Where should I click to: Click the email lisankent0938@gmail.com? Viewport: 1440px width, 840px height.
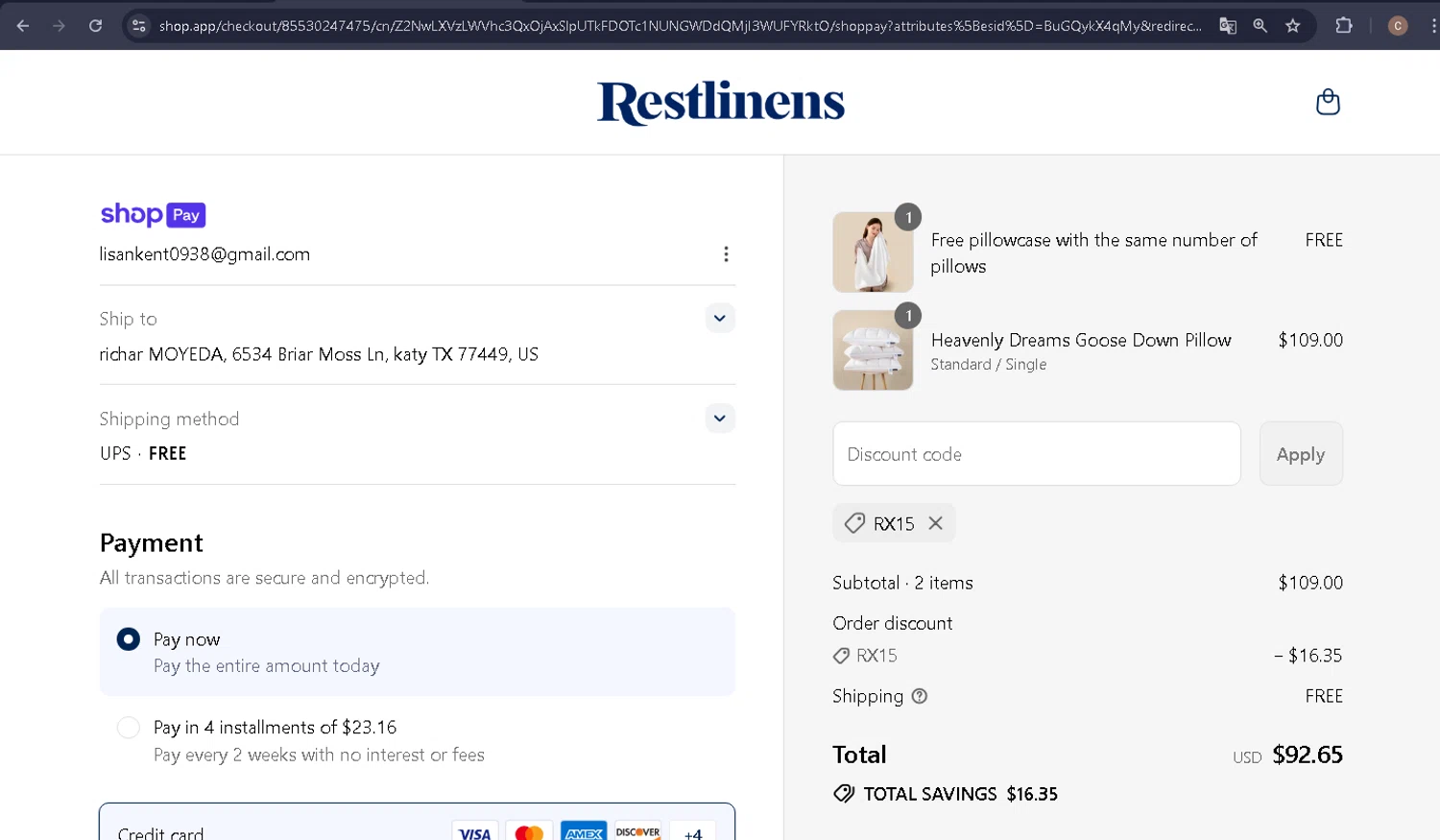point(204,254)
